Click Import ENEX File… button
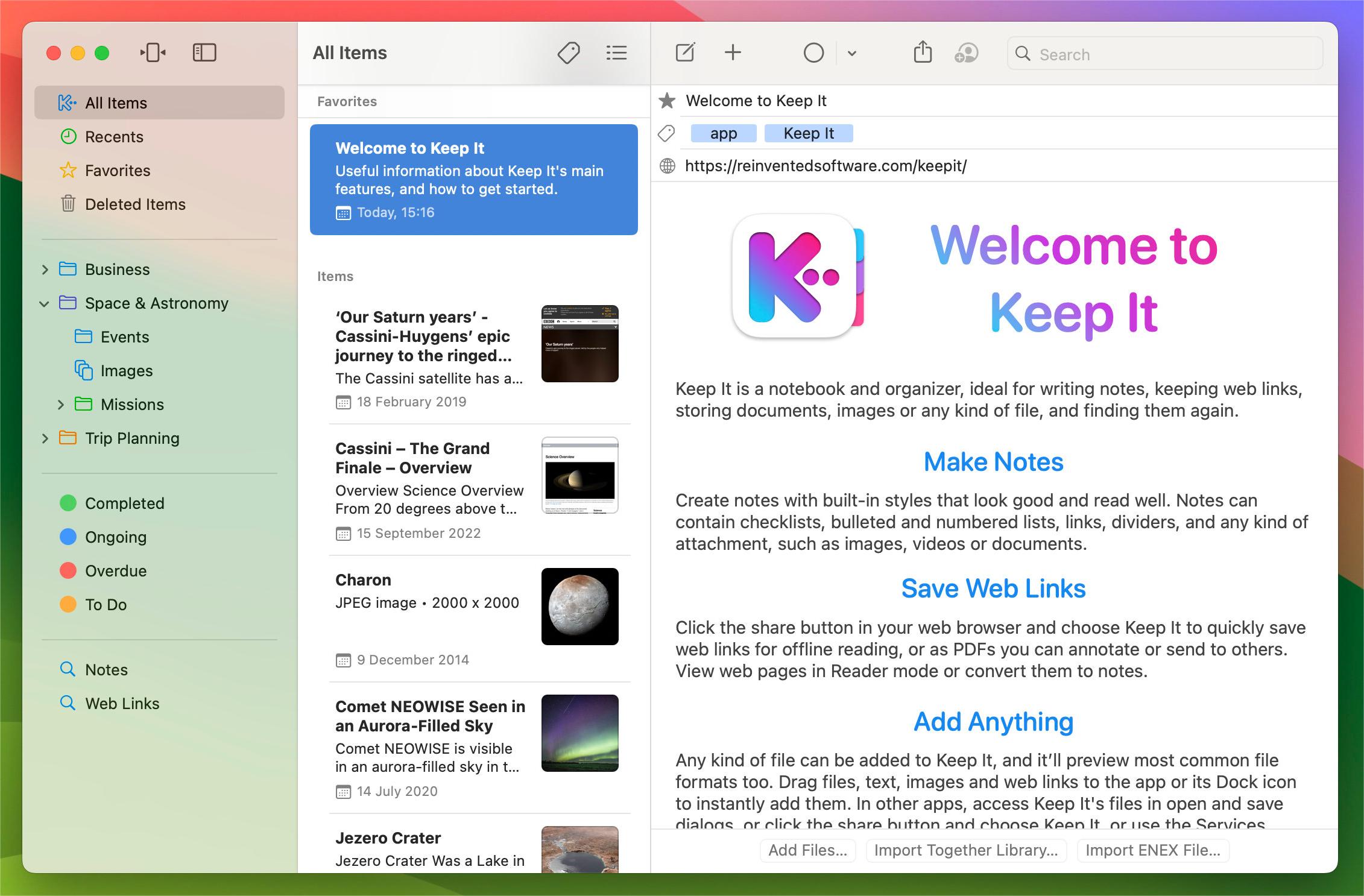 tap(1153, 850)
